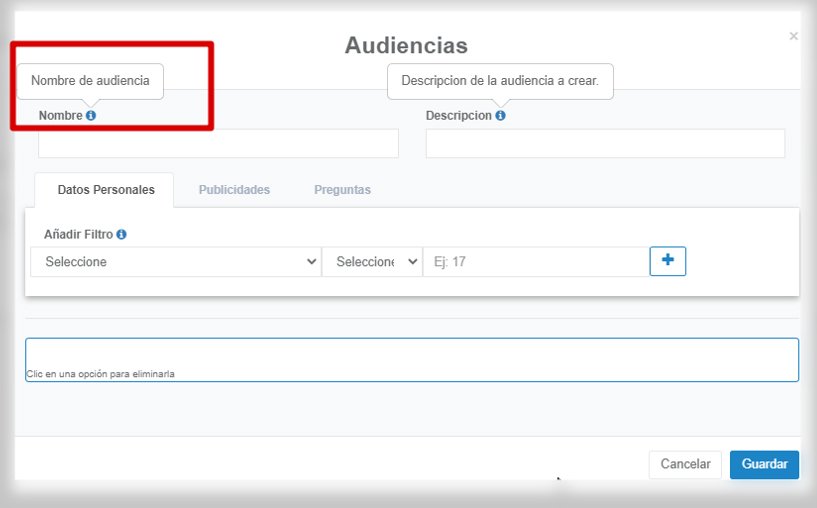Click the info icon beside Descripcion
Screen dimensions: 817x508
point(500,115)
